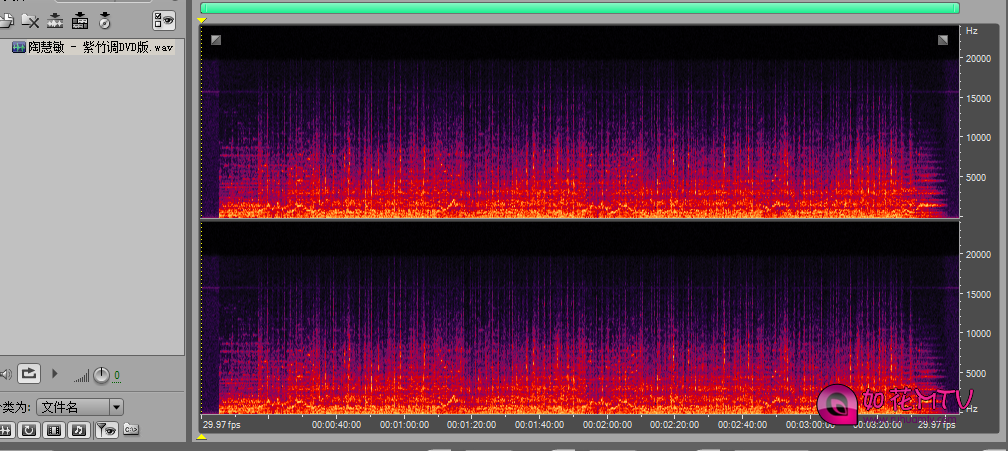The height and width of the screenshot is (451, 1008).
Task: Toggle the file panel show-options eye button
Action: pos(164,21)
